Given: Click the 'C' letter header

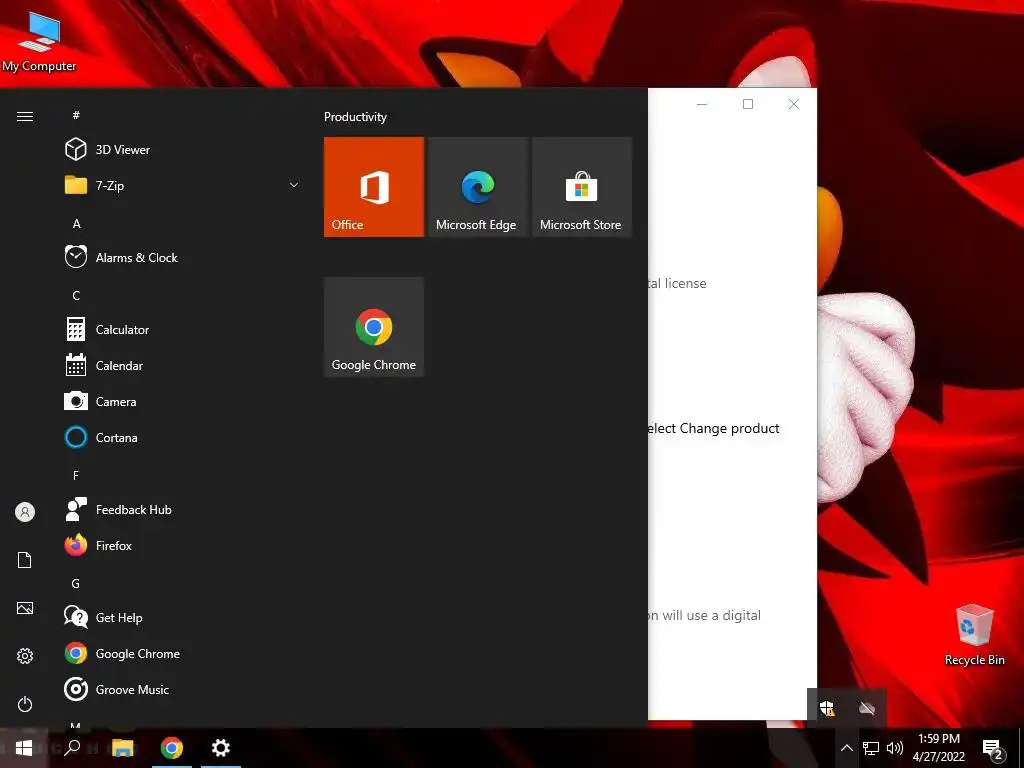Looking at the screenshot, I should coord(76,296).
